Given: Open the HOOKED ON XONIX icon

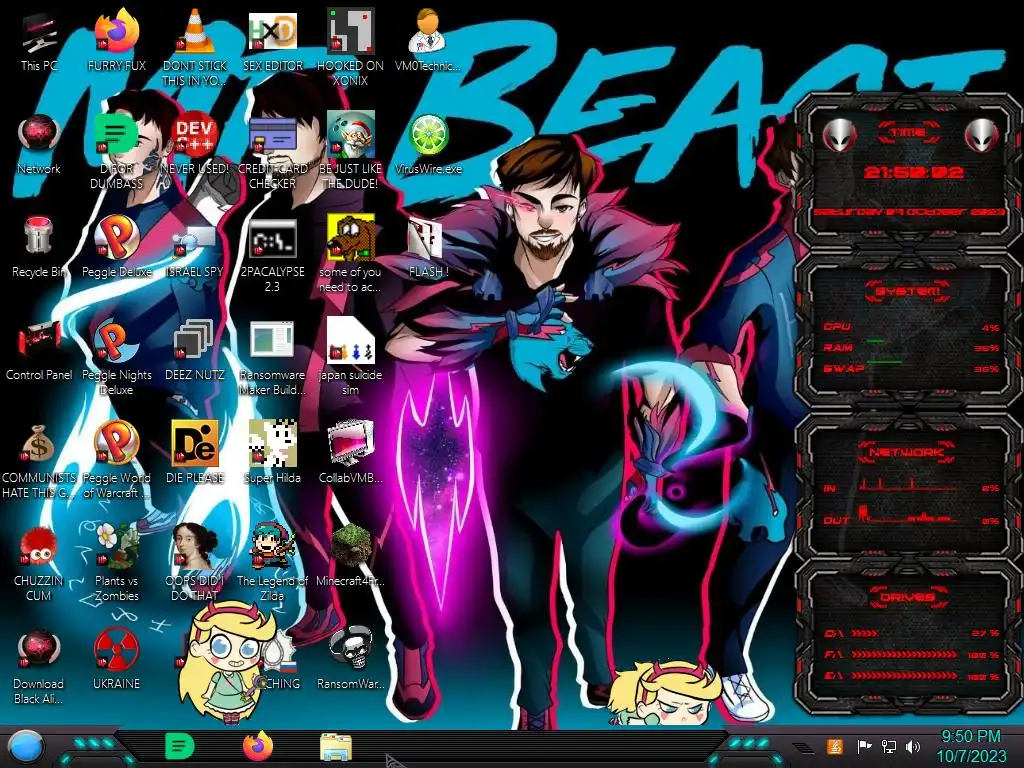Looking at the screenshot, I should point(350,47).
